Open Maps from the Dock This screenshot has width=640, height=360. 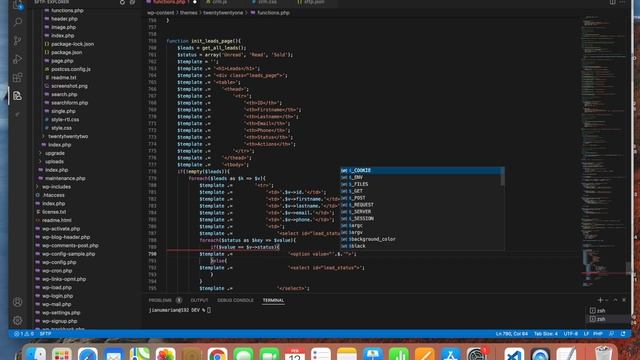pyautogui.click(x=140, y=354)
